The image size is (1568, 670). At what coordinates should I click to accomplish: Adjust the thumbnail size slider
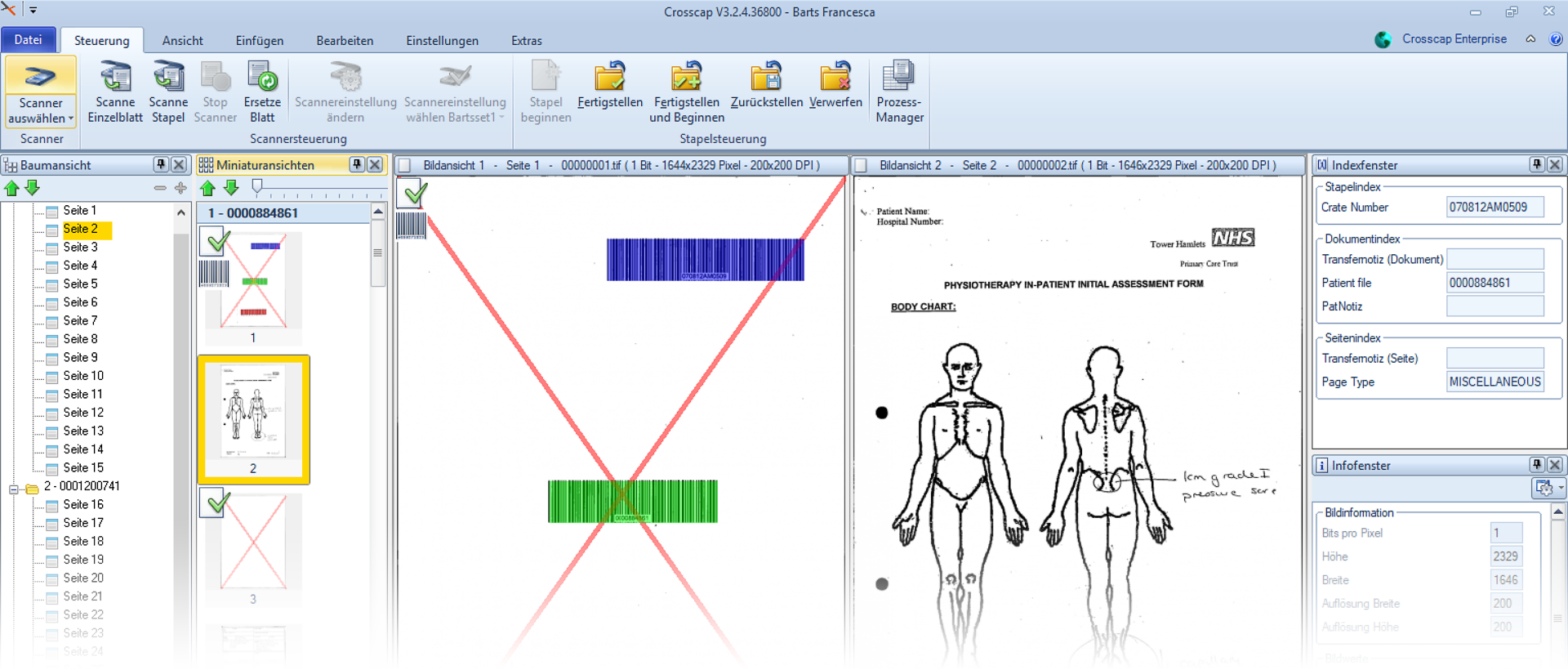(257, 187)
